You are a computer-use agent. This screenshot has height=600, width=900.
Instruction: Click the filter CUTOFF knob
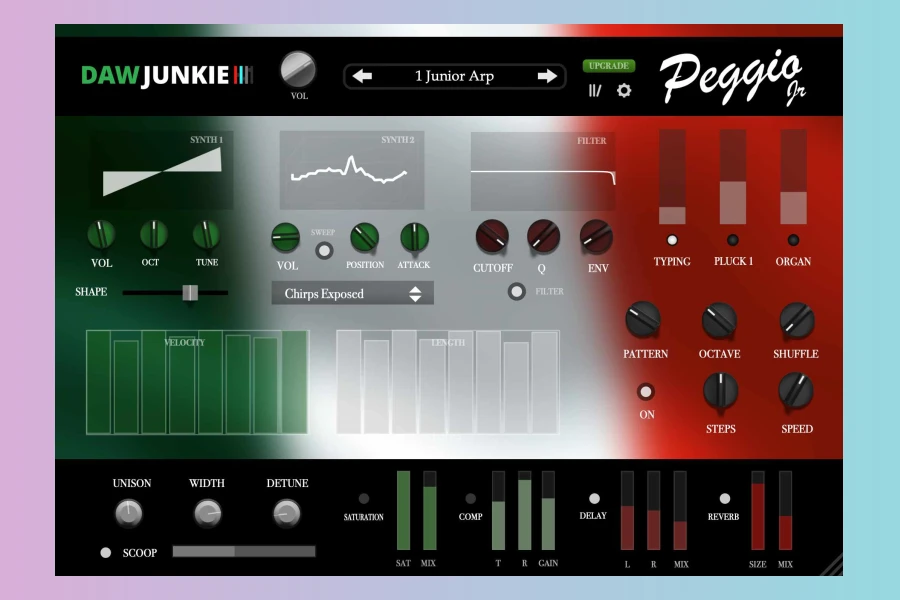click(x=492, y=237)
